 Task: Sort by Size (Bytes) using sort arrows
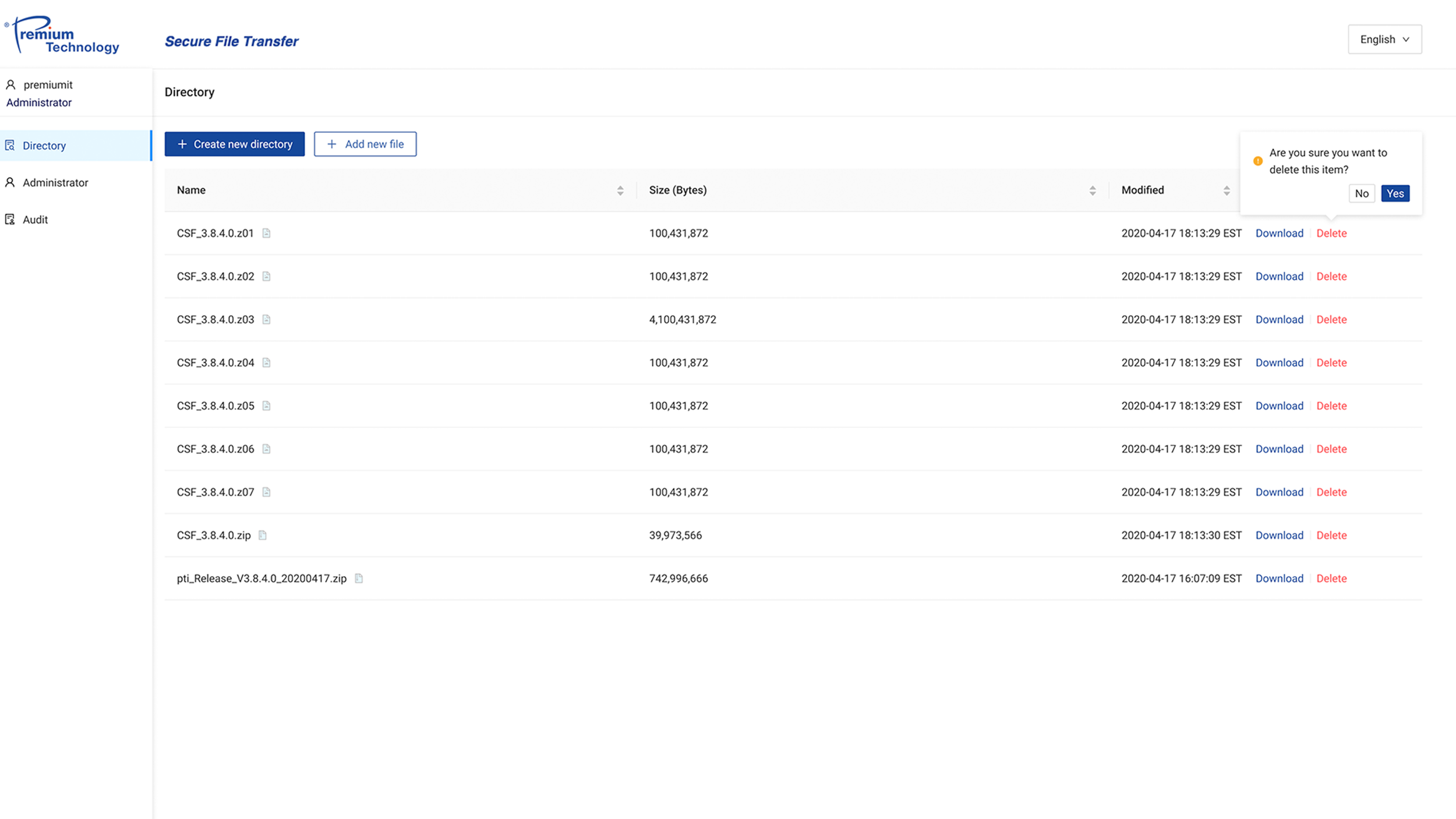(x=1093, y=190)
